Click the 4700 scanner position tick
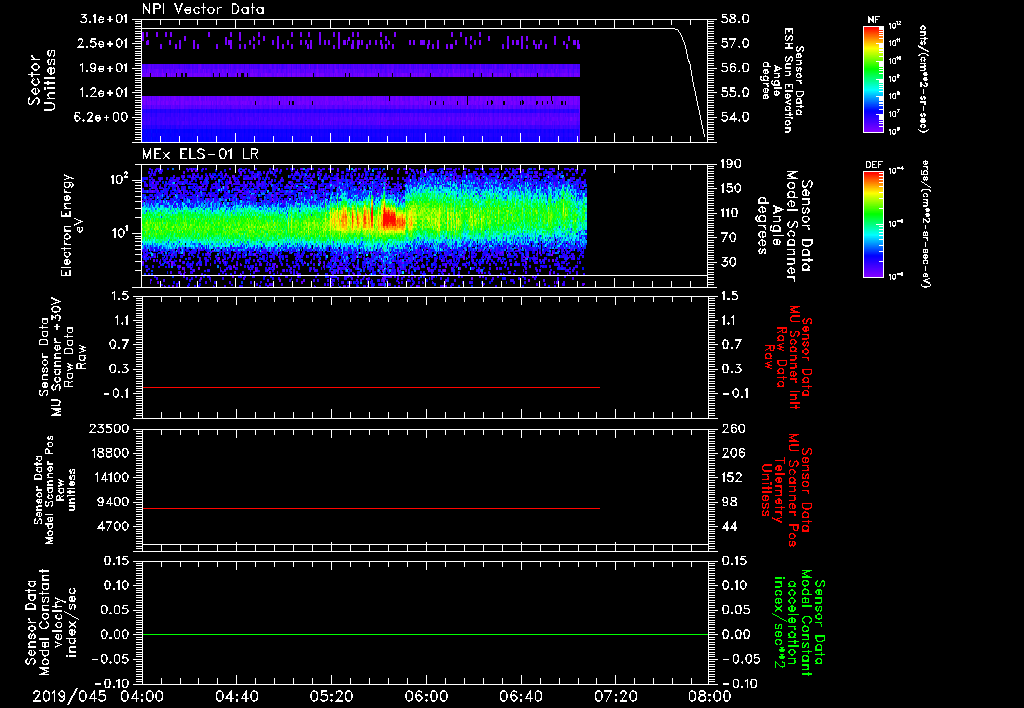Image resolution: width=1024 pixels, height=708 pixels. pyautogui.click(x=113, y=526)
